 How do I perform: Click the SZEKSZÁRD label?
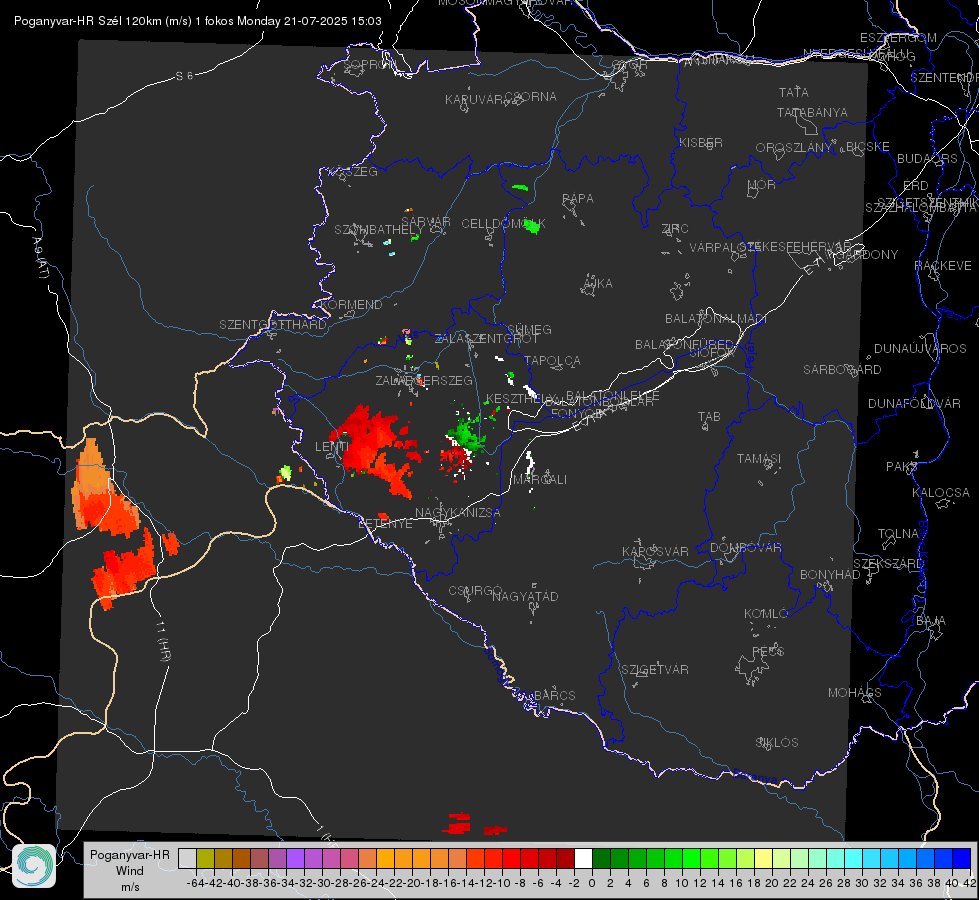pyautogui.click(x=888, y=564)
